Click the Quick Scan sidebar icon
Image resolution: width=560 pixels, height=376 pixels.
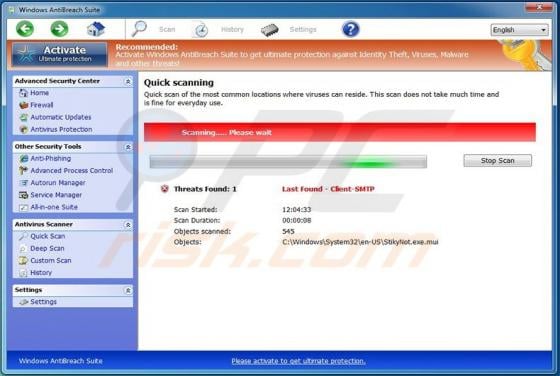click(24, 236)
